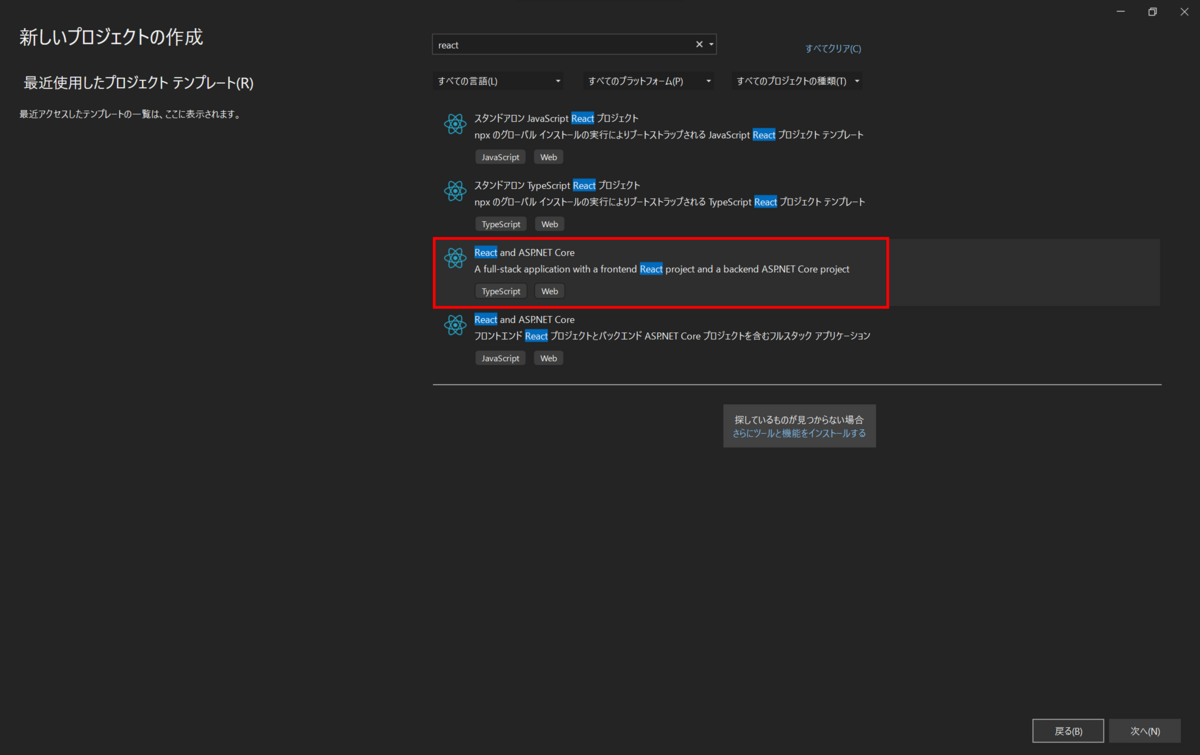This screenshot has height=755, width=1200.
Task: Open the すべてのプラットフォーム platform filter dropdown
Action: point(650,81)
